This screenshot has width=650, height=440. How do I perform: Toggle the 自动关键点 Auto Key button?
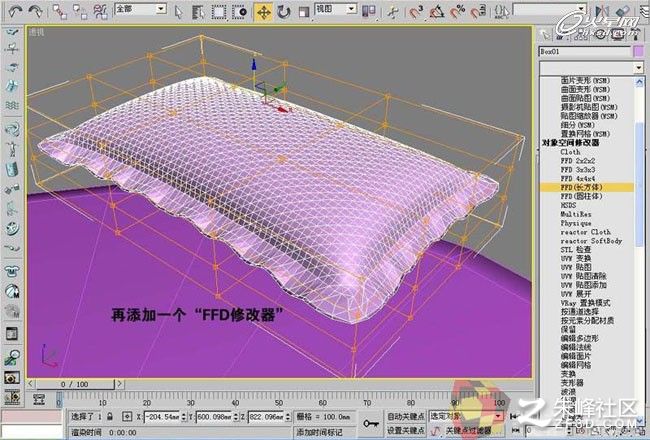(x=406, y=416)
